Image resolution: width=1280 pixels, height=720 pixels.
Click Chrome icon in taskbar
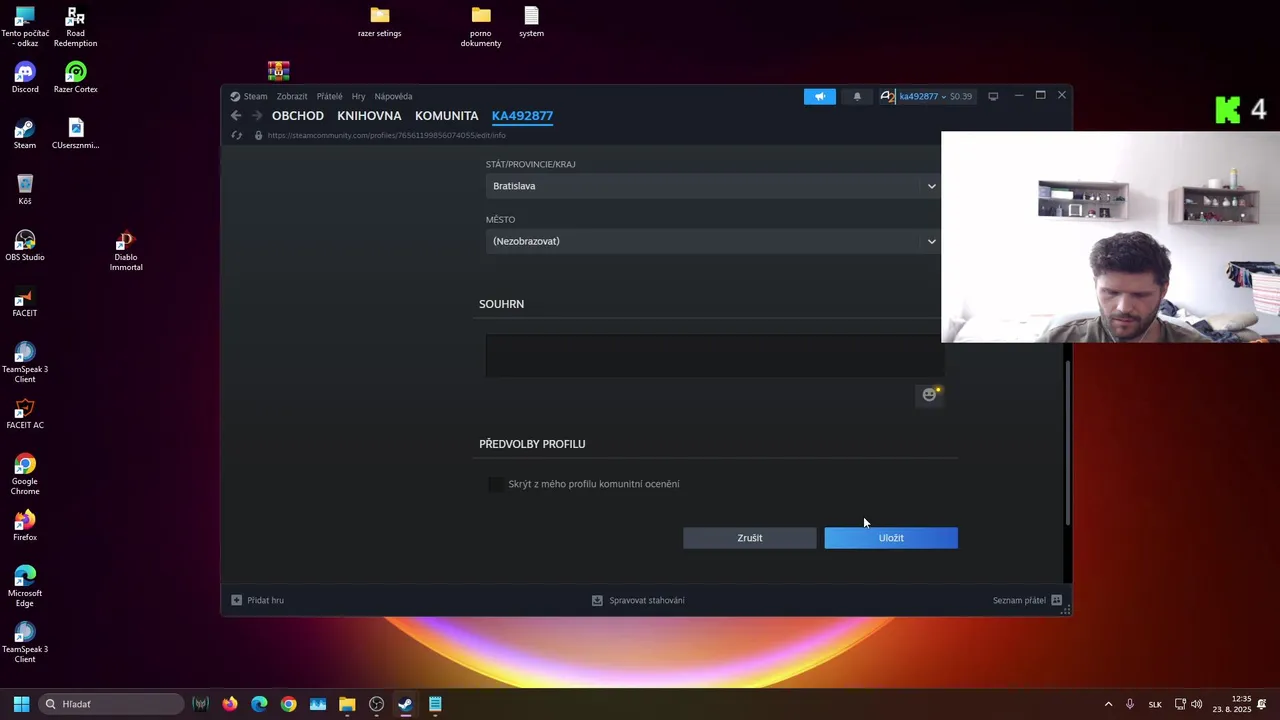pos(288,704)
